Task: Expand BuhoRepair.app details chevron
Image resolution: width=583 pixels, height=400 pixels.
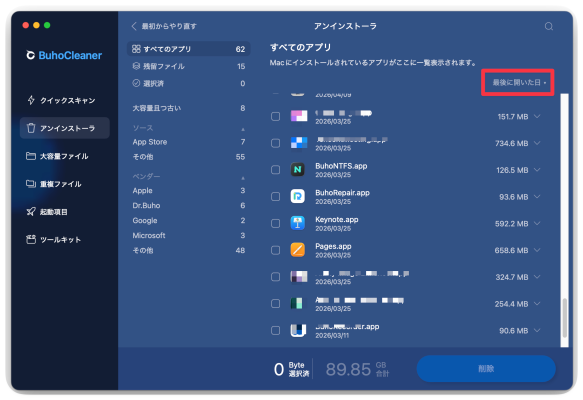Action: (x=537, y=196)
